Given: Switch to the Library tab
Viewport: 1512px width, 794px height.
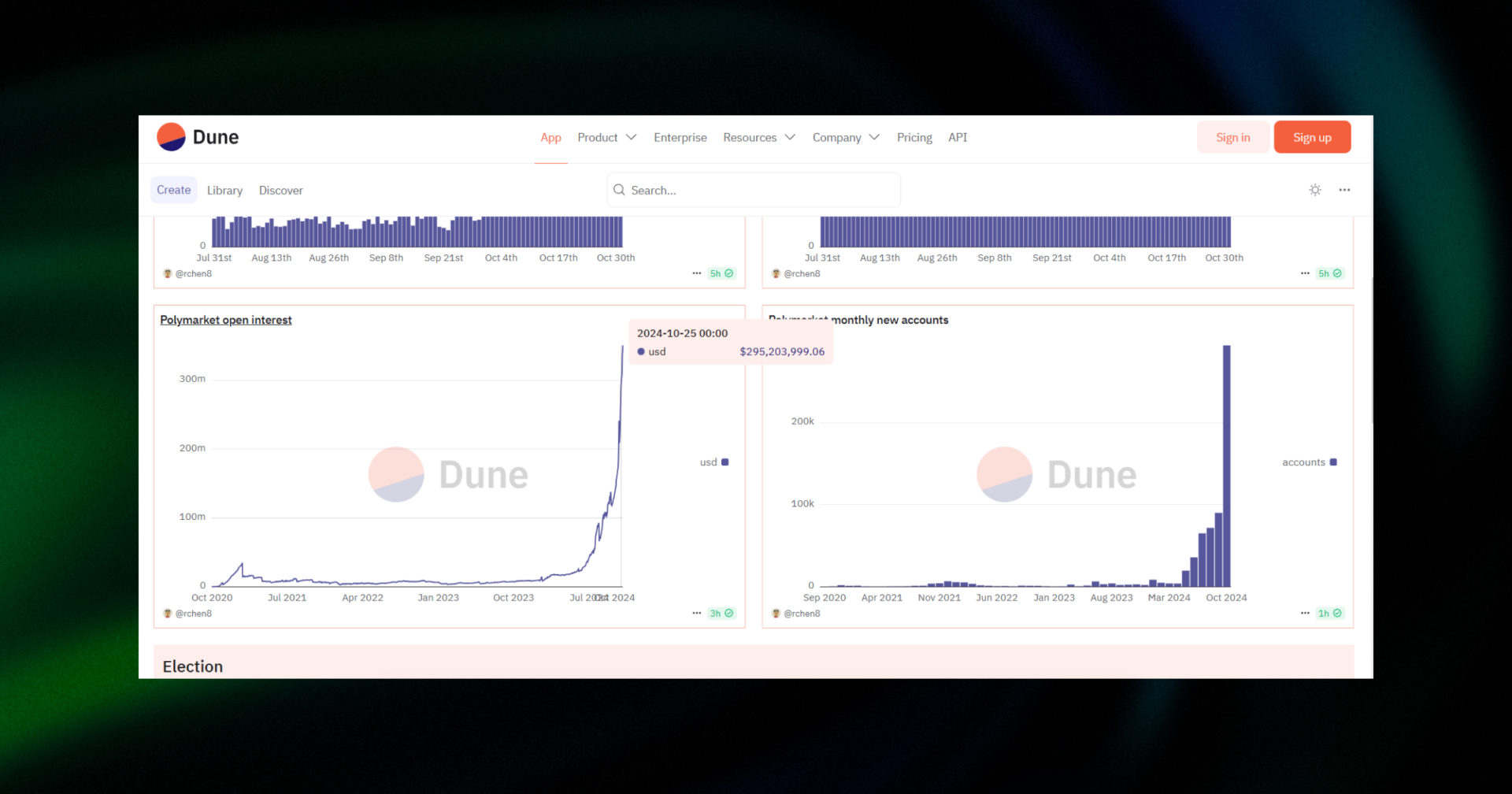Looking at the screenshot, I should (x=224, y=191).
